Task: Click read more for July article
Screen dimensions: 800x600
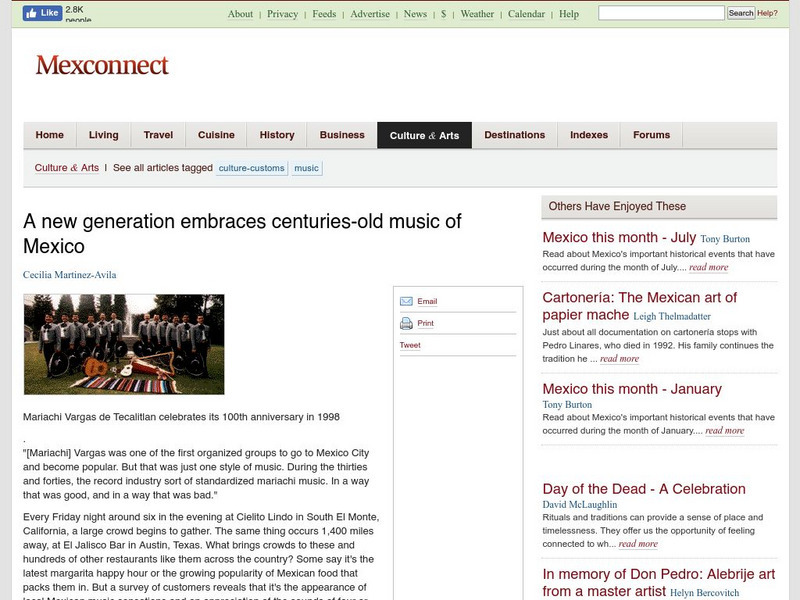Action: pyautogui.click(x=709, y=267)
